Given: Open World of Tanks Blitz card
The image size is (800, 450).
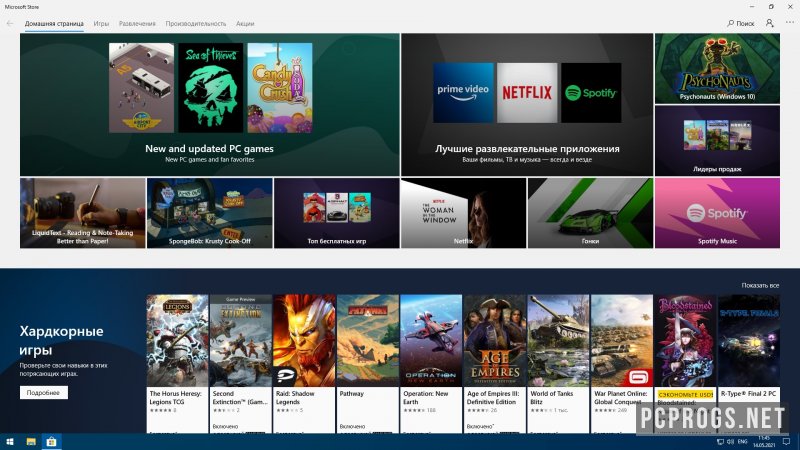Looking at the screenshot, I should click(x=558, y=364).
